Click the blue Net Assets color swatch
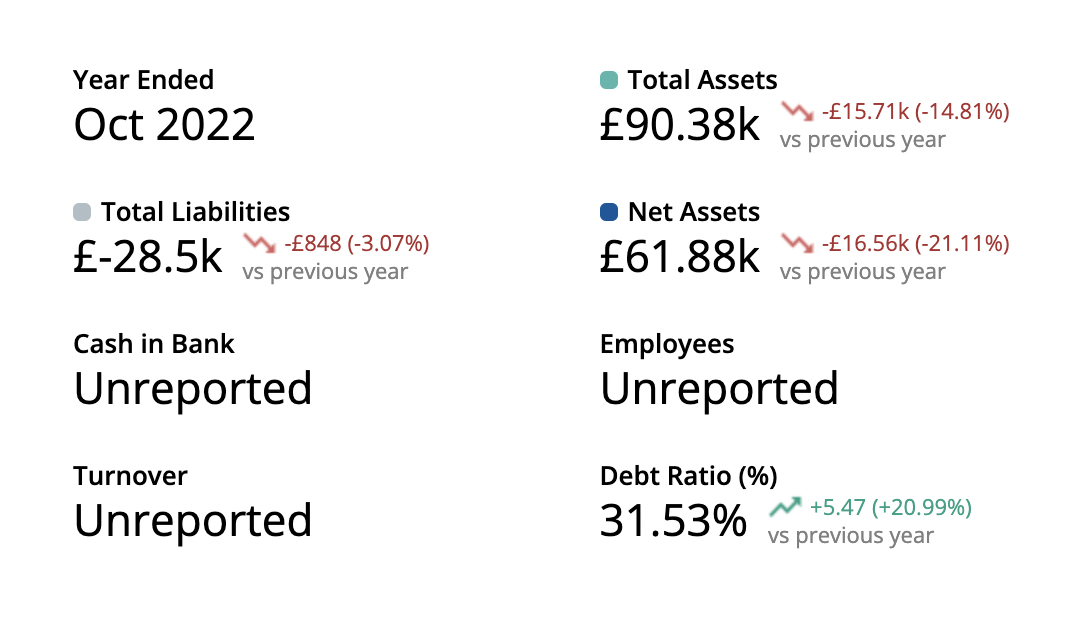1070x622 pixels. [609, 212]
